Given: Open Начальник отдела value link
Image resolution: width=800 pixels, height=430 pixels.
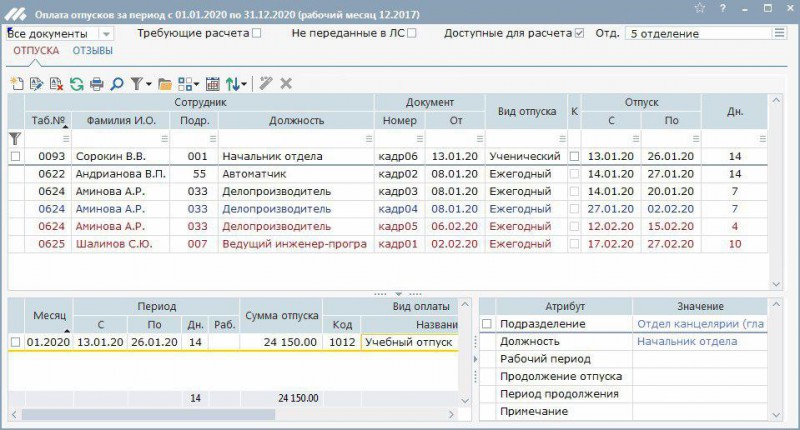Looking at the screenshot, I should 687,341.
